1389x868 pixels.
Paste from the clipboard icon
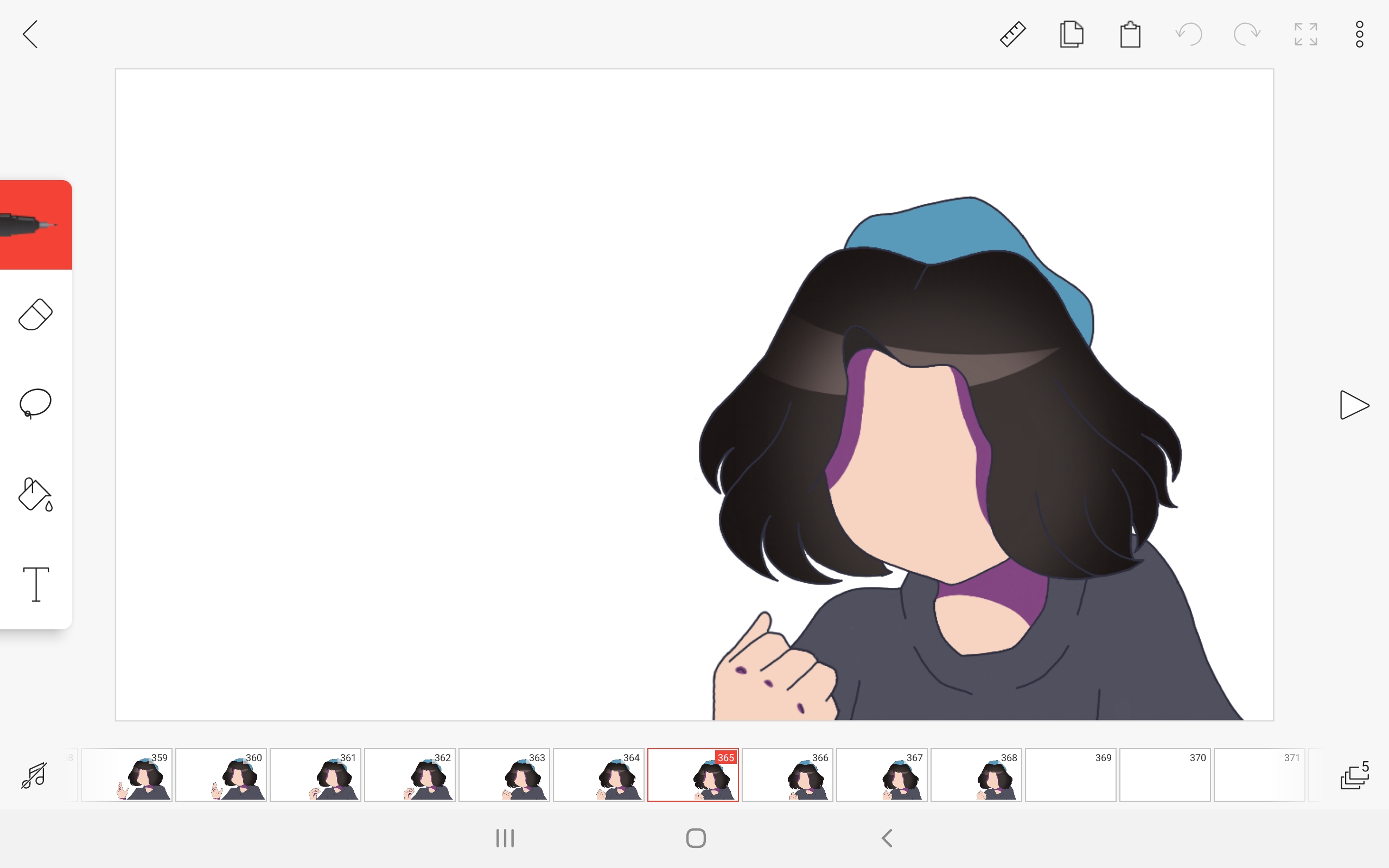click(x=1130, y=34)
